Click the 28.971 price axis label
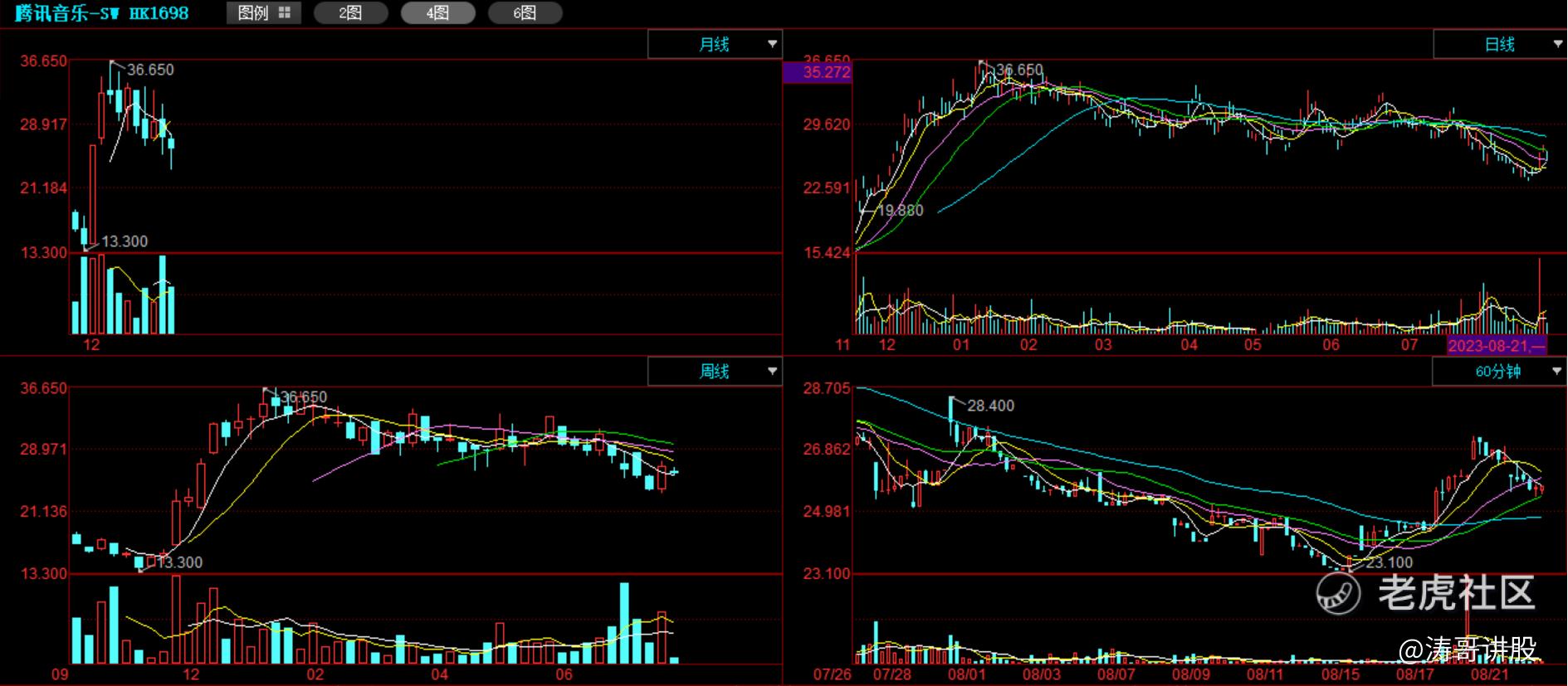 pos(44,450)
